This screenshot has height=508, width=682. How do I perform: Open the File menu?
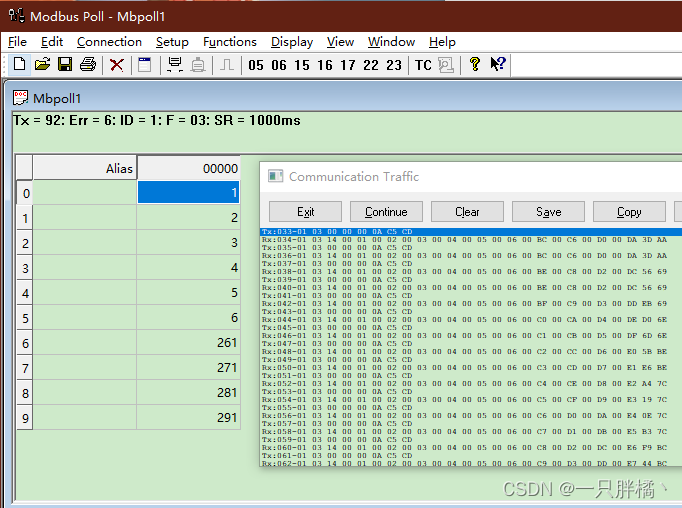pyautogui.click(x=17, y=42)
